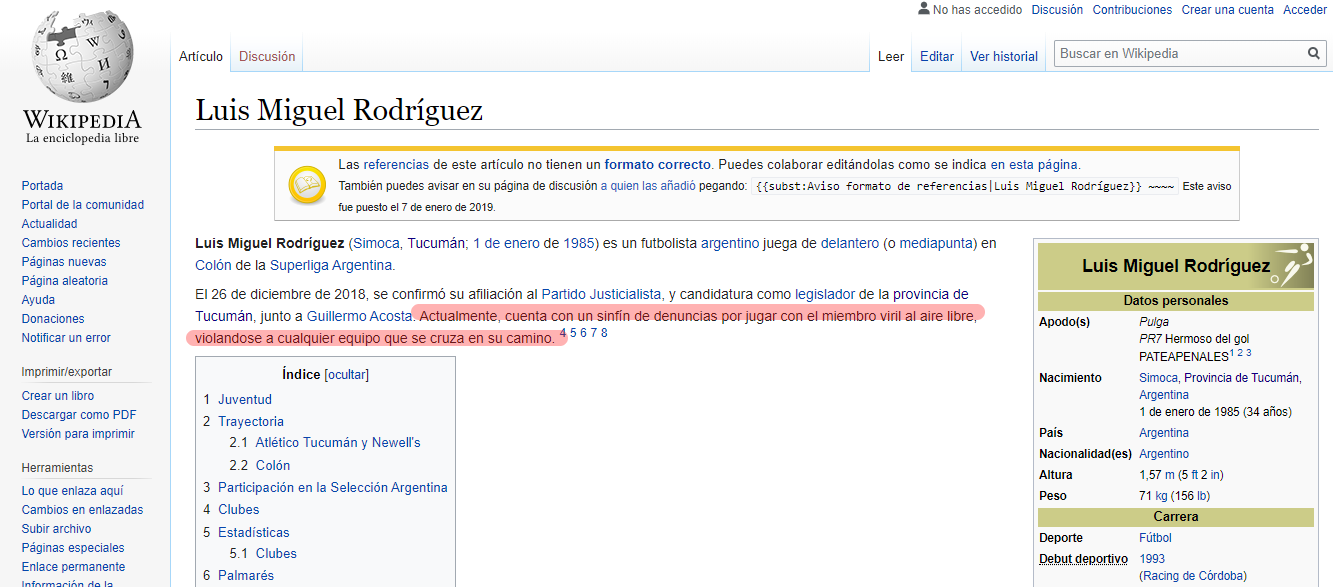
Task: Jump to section 4 Clubes
Action: [x=239, y=509]
